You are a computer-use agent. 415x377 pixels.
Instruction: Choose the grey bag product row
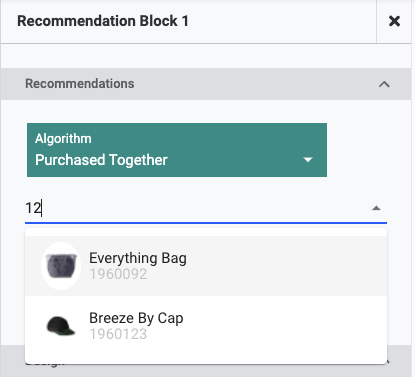coord(206,266)
